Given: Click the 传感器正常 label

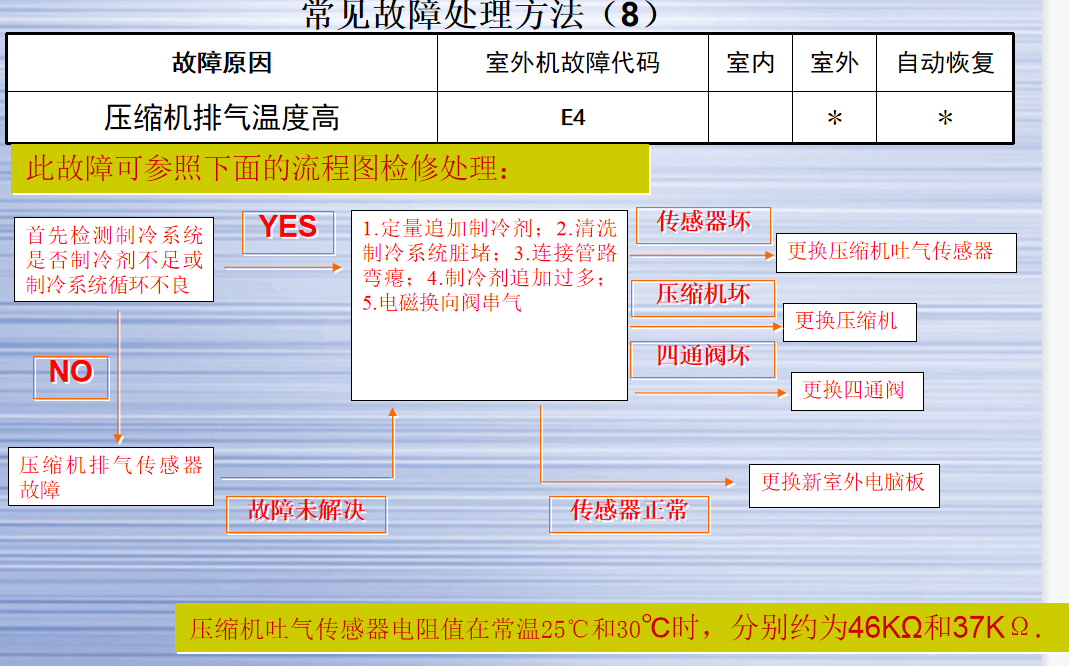Looking at the screenshot, I should pos(629,514).
